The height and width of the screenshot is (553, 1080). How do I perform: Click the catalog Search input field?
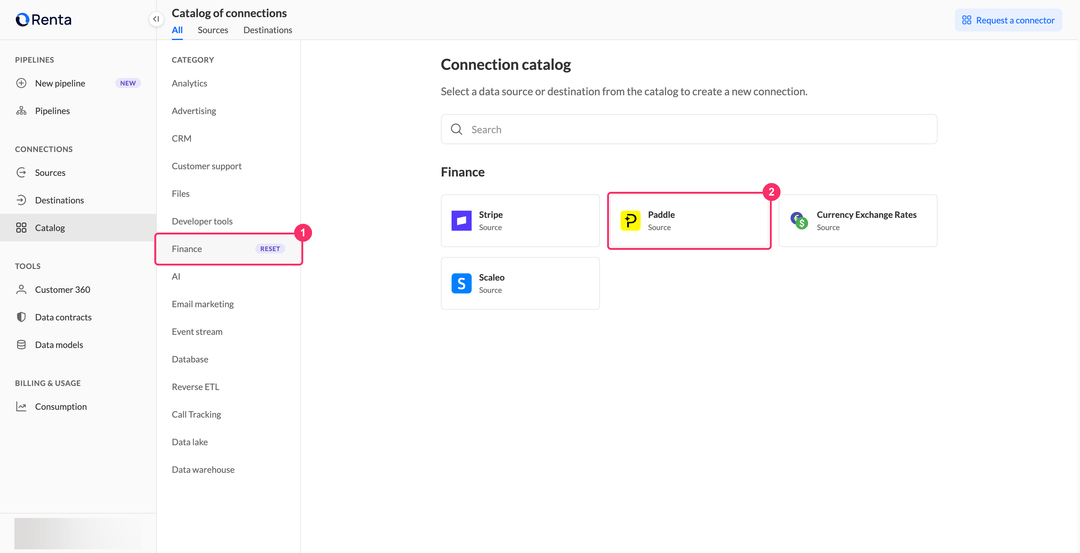[x=689, y=129]
